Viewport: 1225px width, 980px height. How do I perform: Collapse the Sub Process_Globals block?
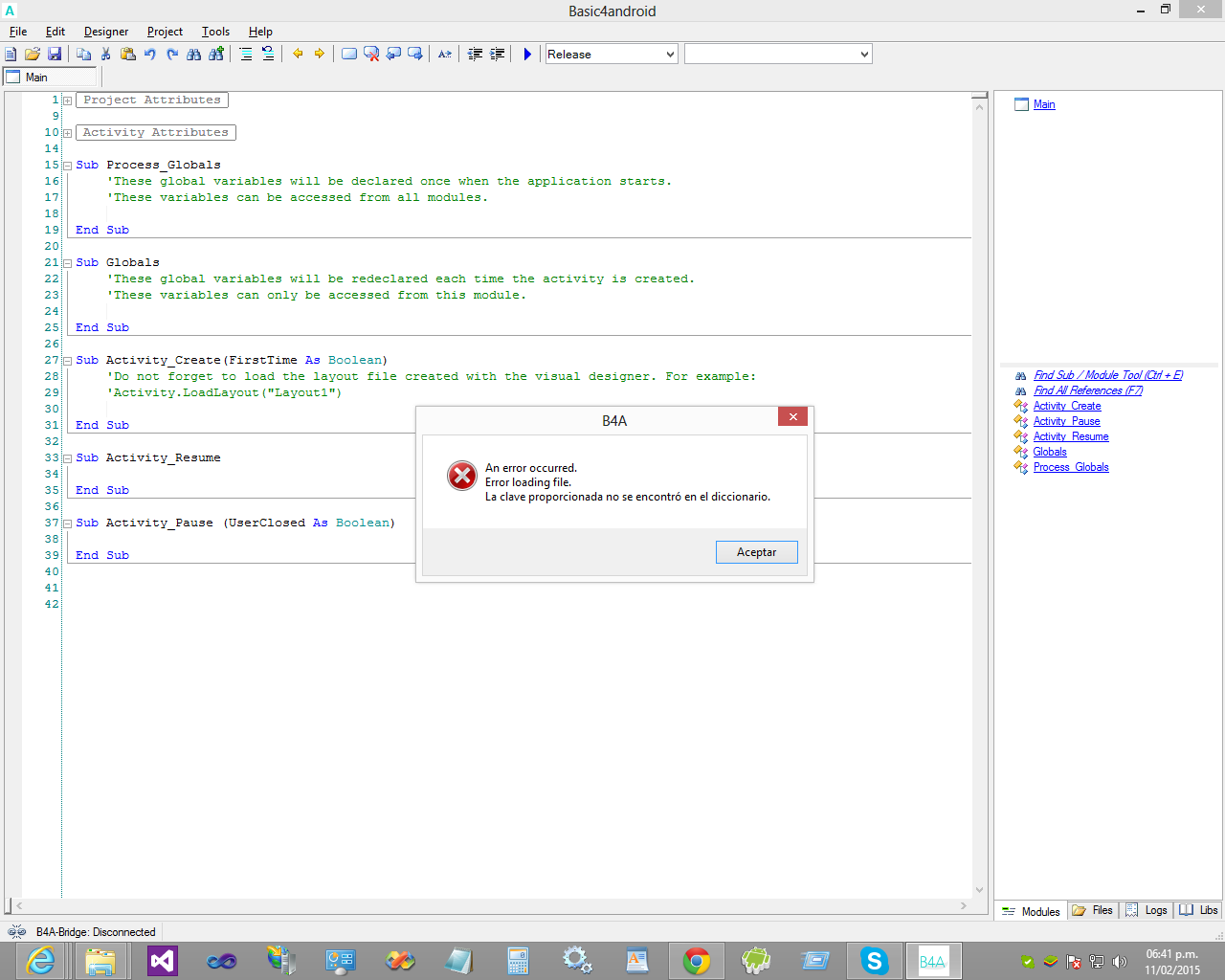(x=68, y=166)
